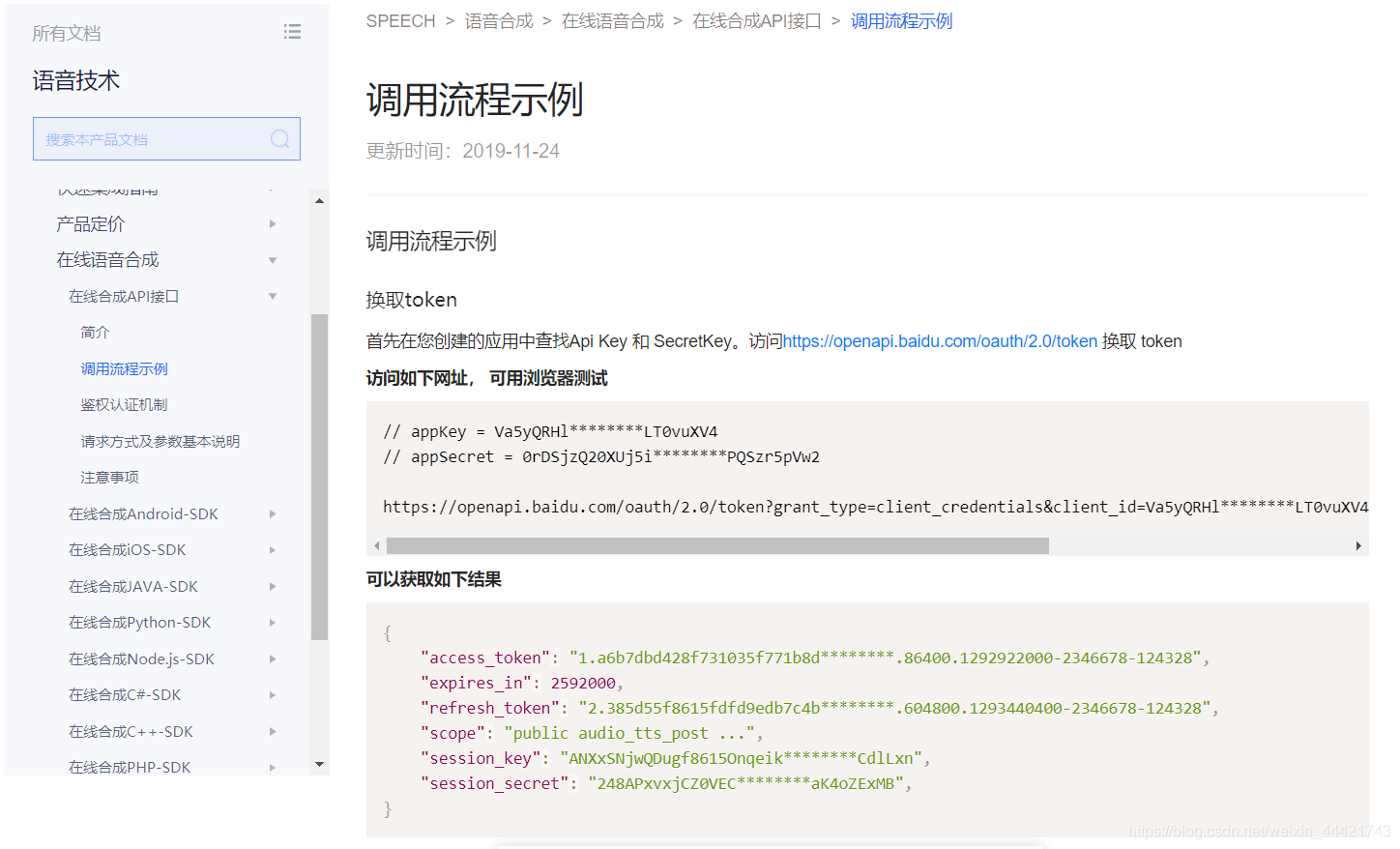
Task: Open 在线合成Python-SDK item
Action: (139, 623)
